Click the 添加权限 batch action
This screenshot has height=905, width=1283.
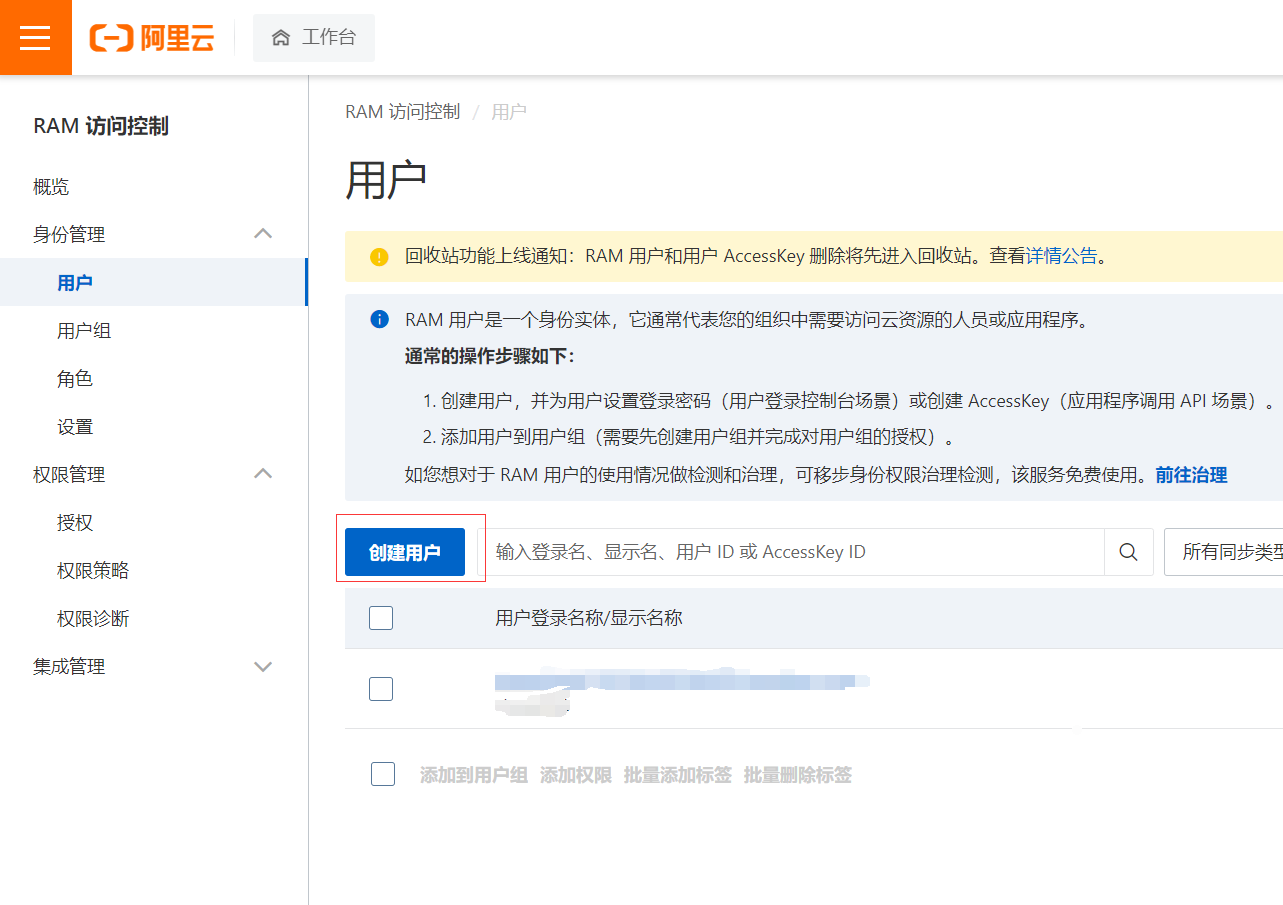coord(576,775)
